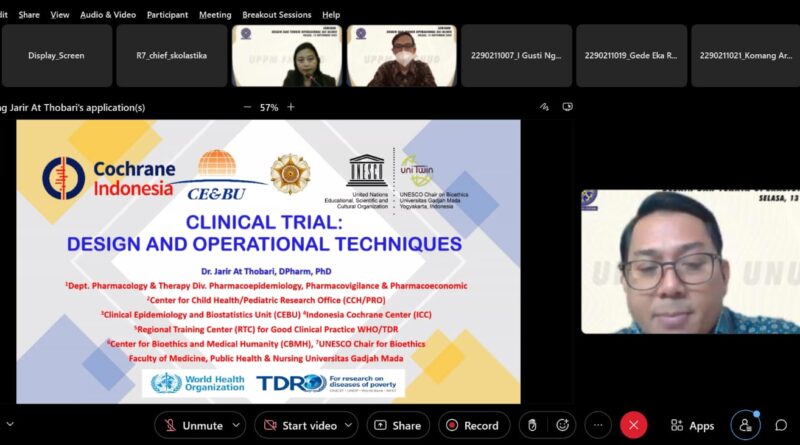Leave meeting with the red X button
Image resolution: width=800 pixels, height=445 pixels.
[634, 425]
